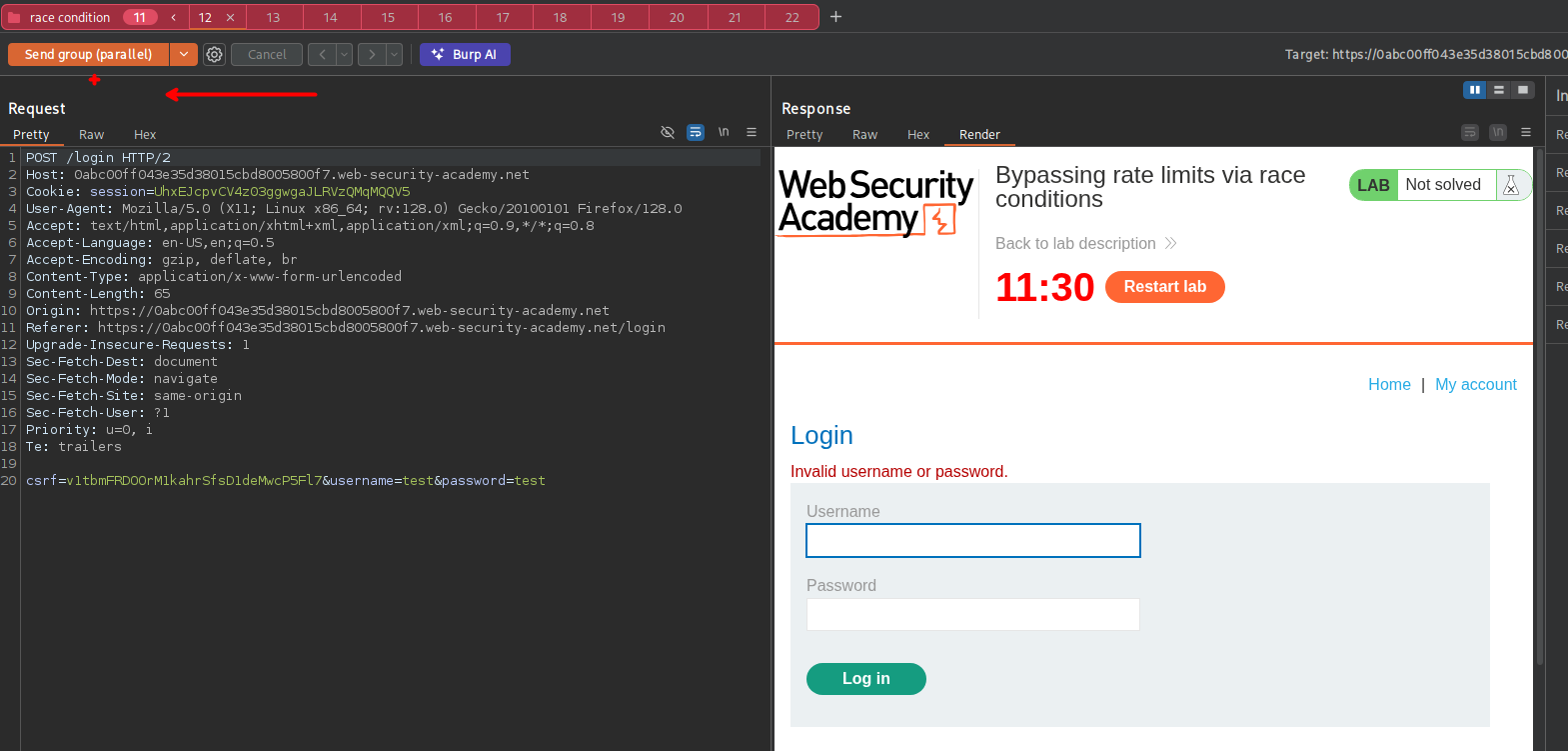Open the send settings gear icon
The width and height of the screenshot is (1568, 751).
coord(214,55)
